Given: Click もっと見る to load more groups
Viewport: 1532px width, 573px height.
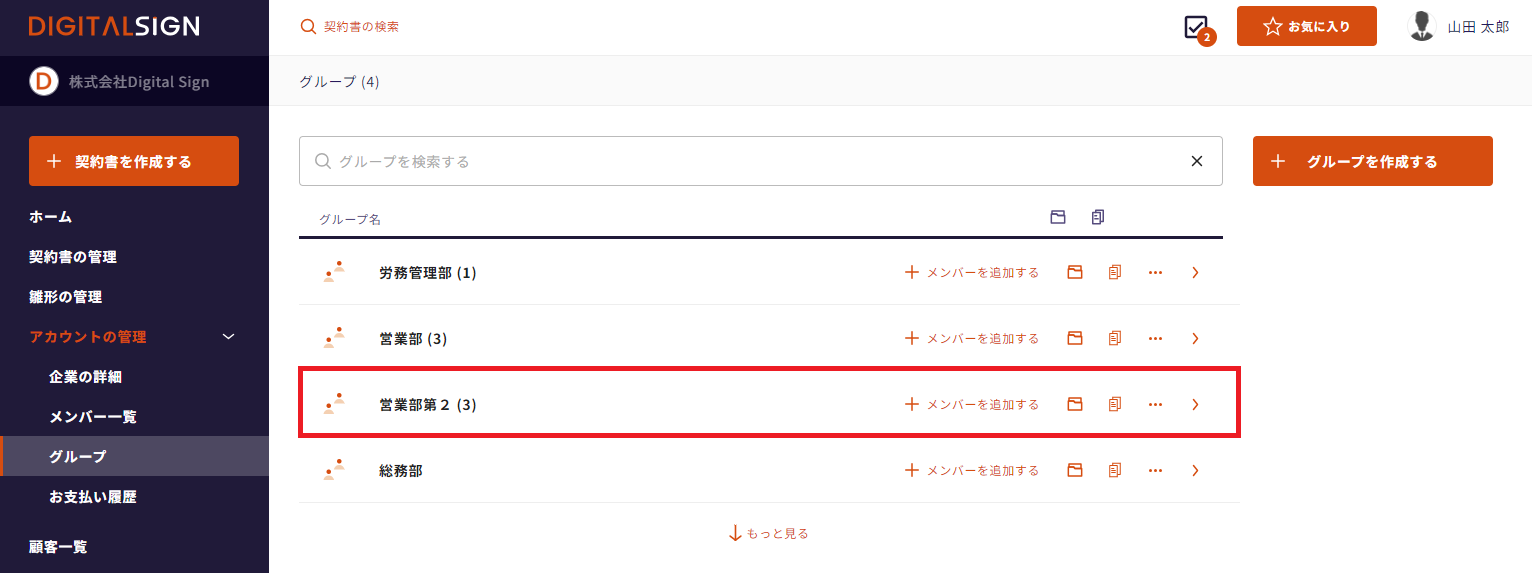Looking at the screenshot, I should pyautogui.click(x=768, y=533).
